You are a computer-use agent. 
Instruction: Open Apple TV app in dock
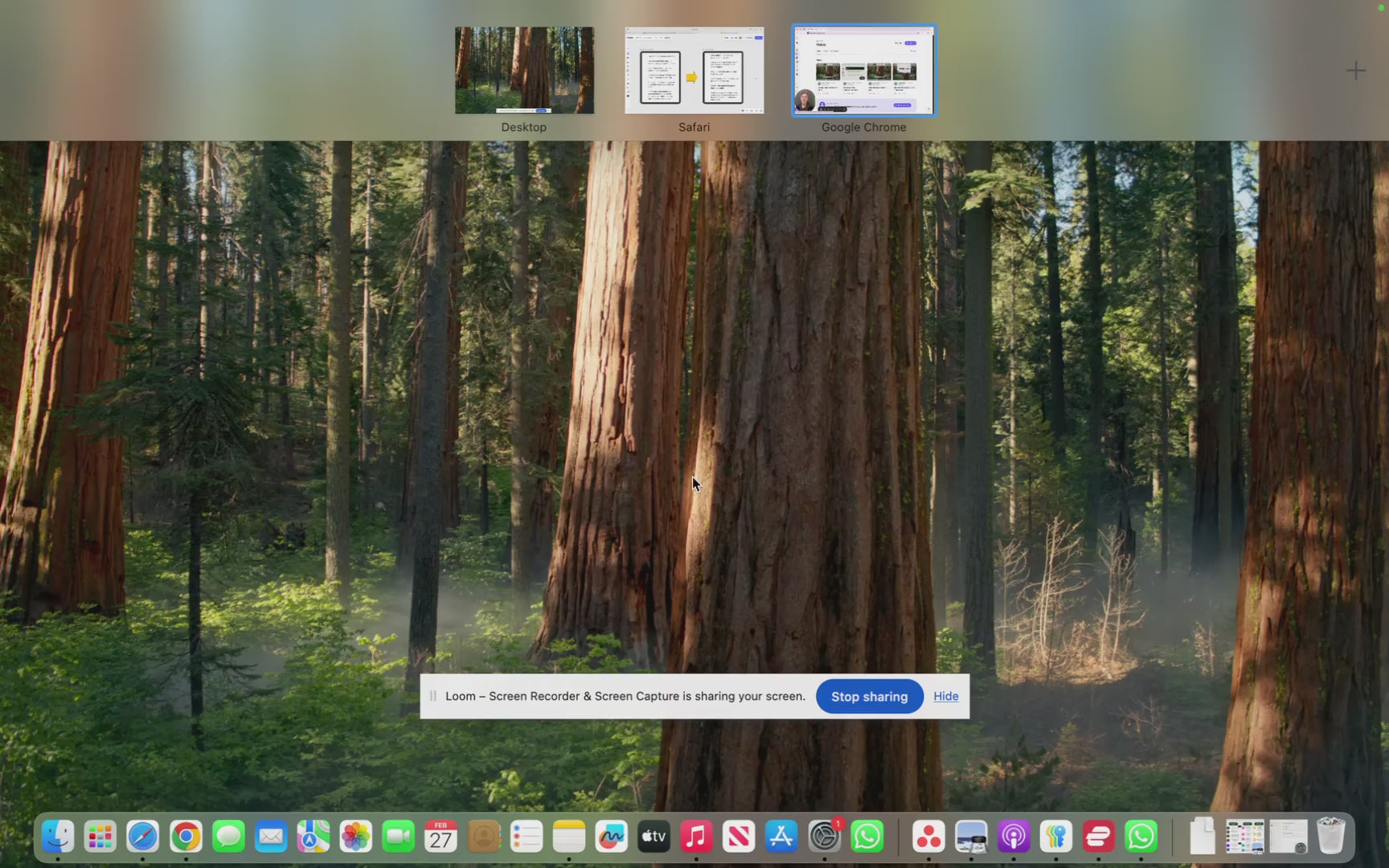tap(654, 837)
